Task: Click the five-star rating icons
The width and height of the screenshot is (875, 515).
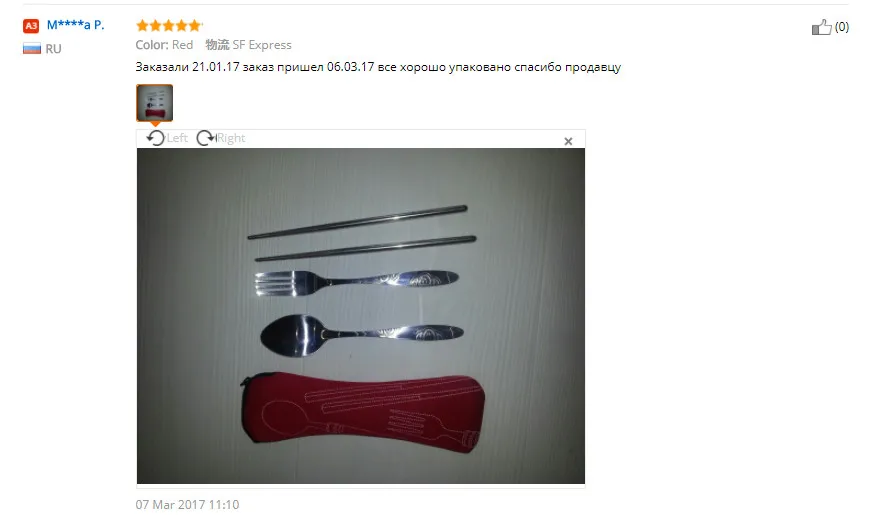Action: pos(169,25)
